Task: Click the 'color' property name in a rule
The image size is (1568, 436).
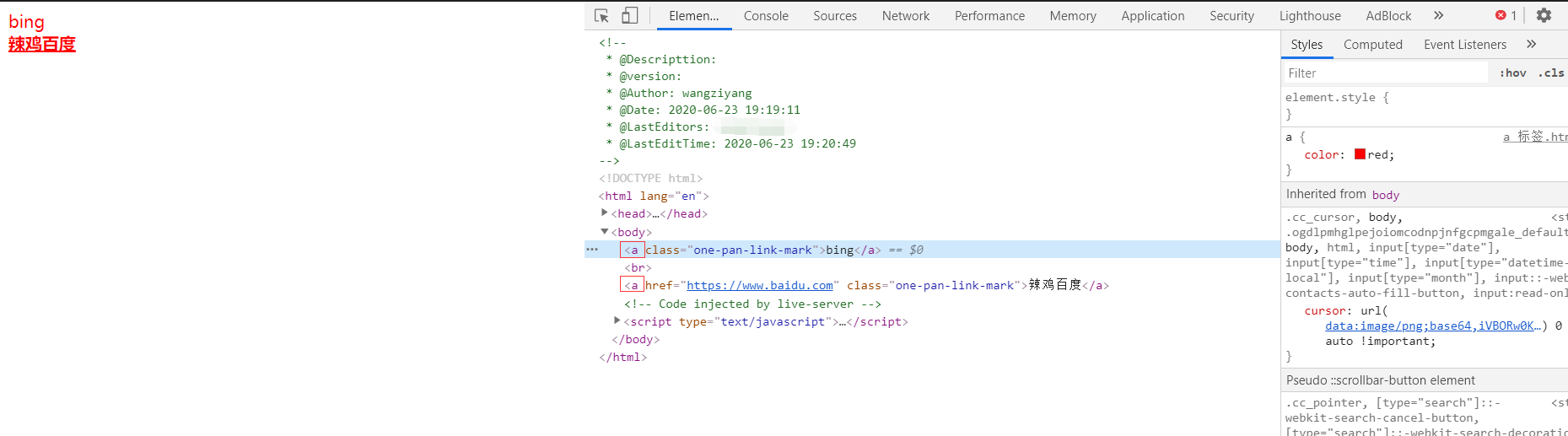Action: tap(1321, 155)
